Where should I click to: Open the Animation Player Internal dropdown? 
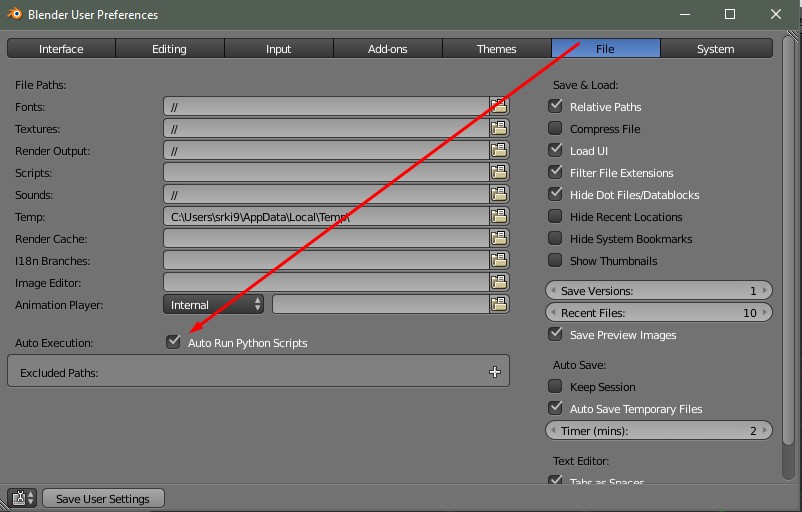(214, 305)
